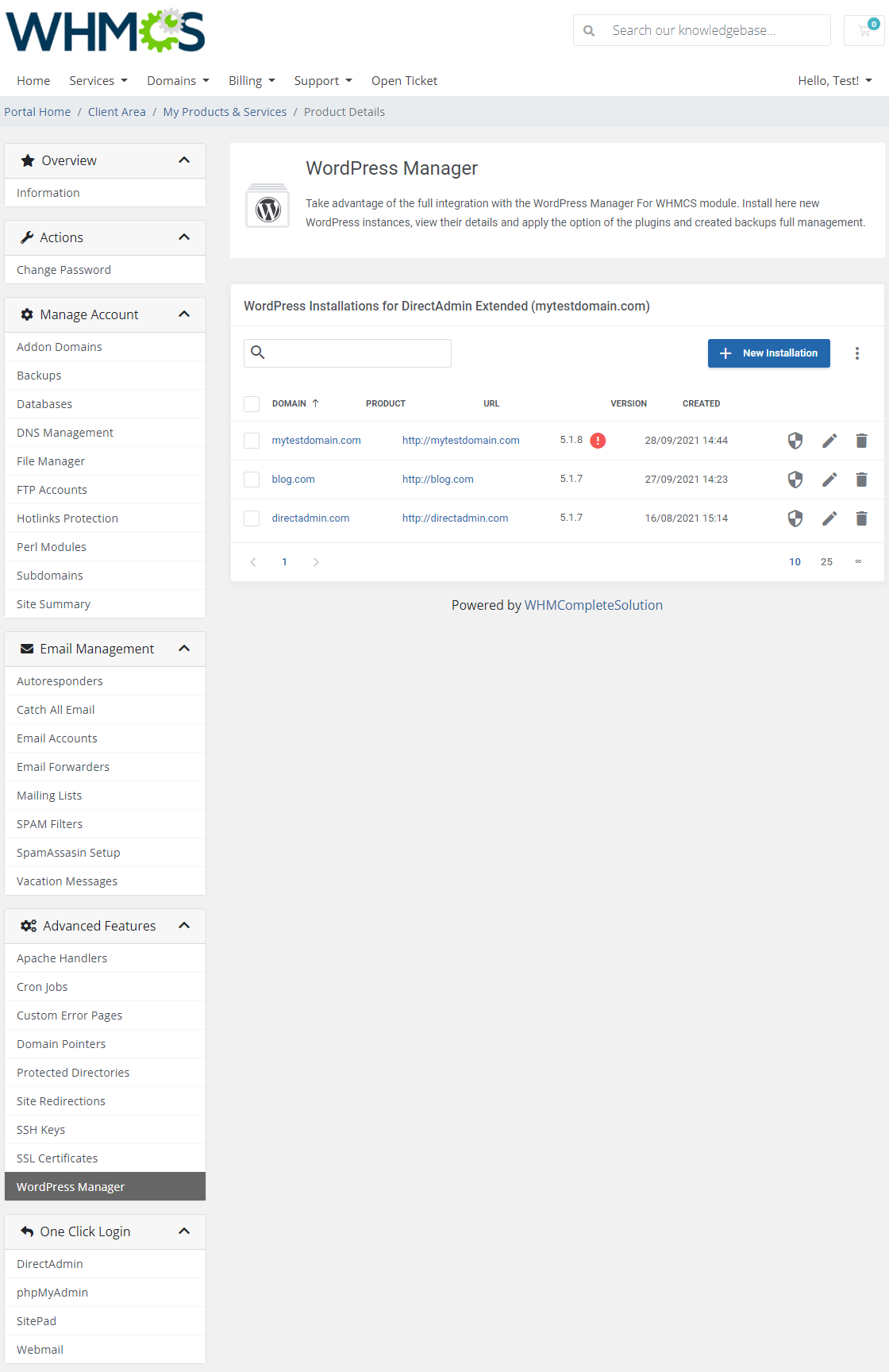Screen dimensions: 889x1372
Task: Toggle the select-all installations checkbox
Action: pyautogui.click(x=252, y=404)
